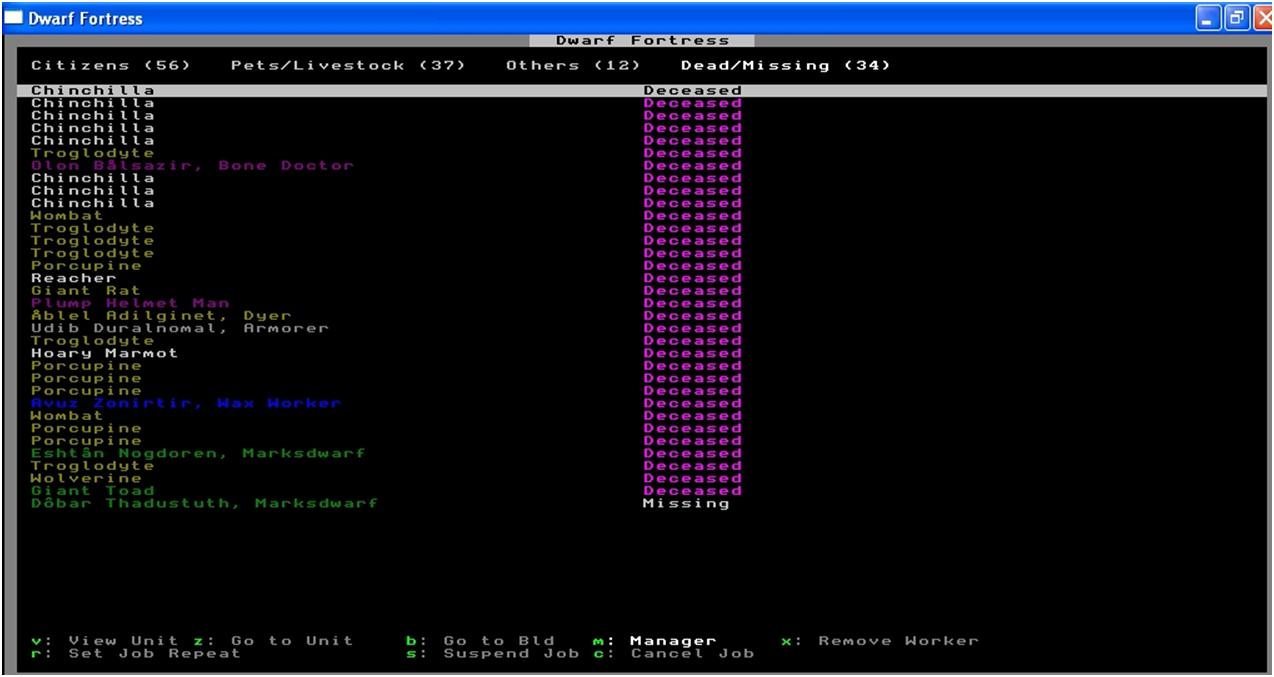Click the Deceased status beside Reacher

point(692,278)
